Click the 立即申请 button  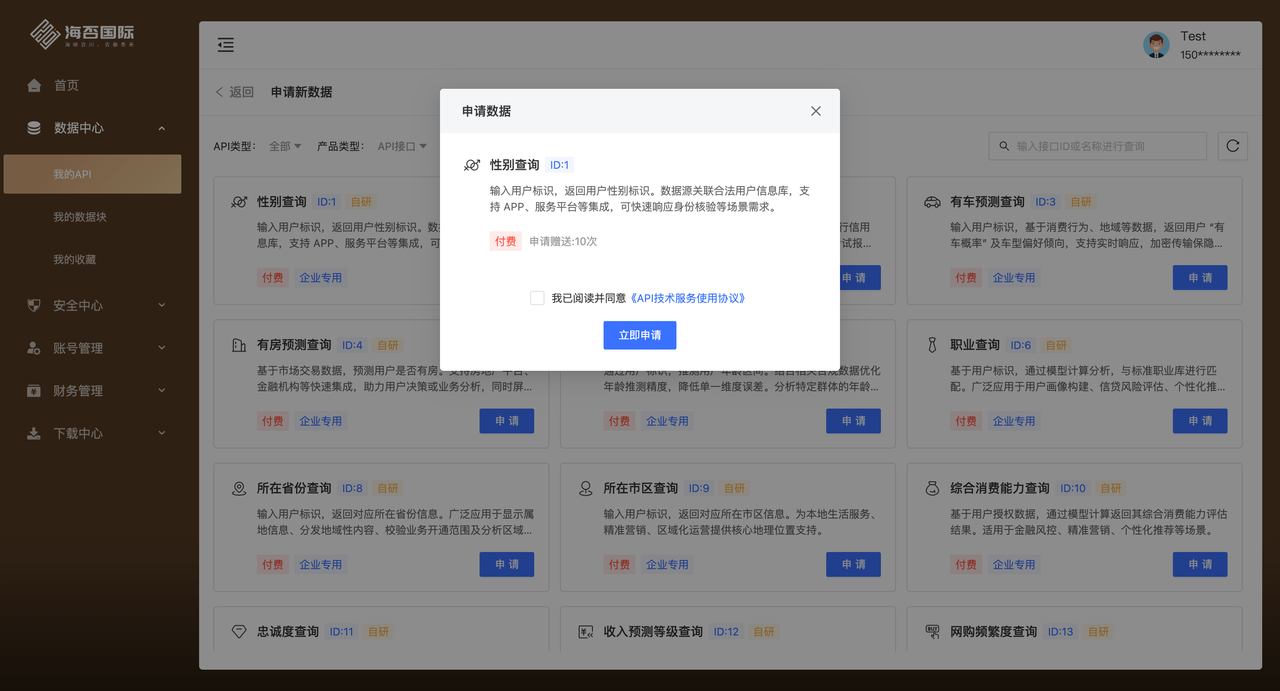point(640,335)
